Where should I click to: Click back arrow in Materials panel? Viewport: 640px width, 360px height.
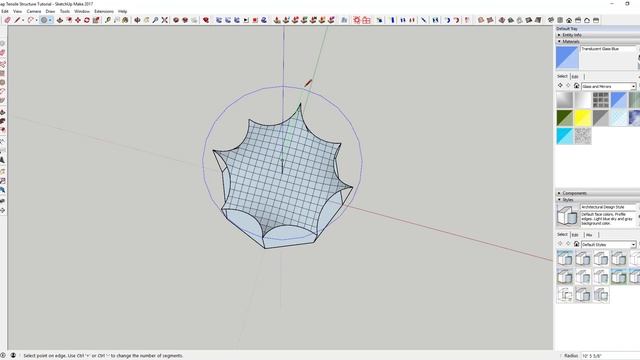point(560,86)
